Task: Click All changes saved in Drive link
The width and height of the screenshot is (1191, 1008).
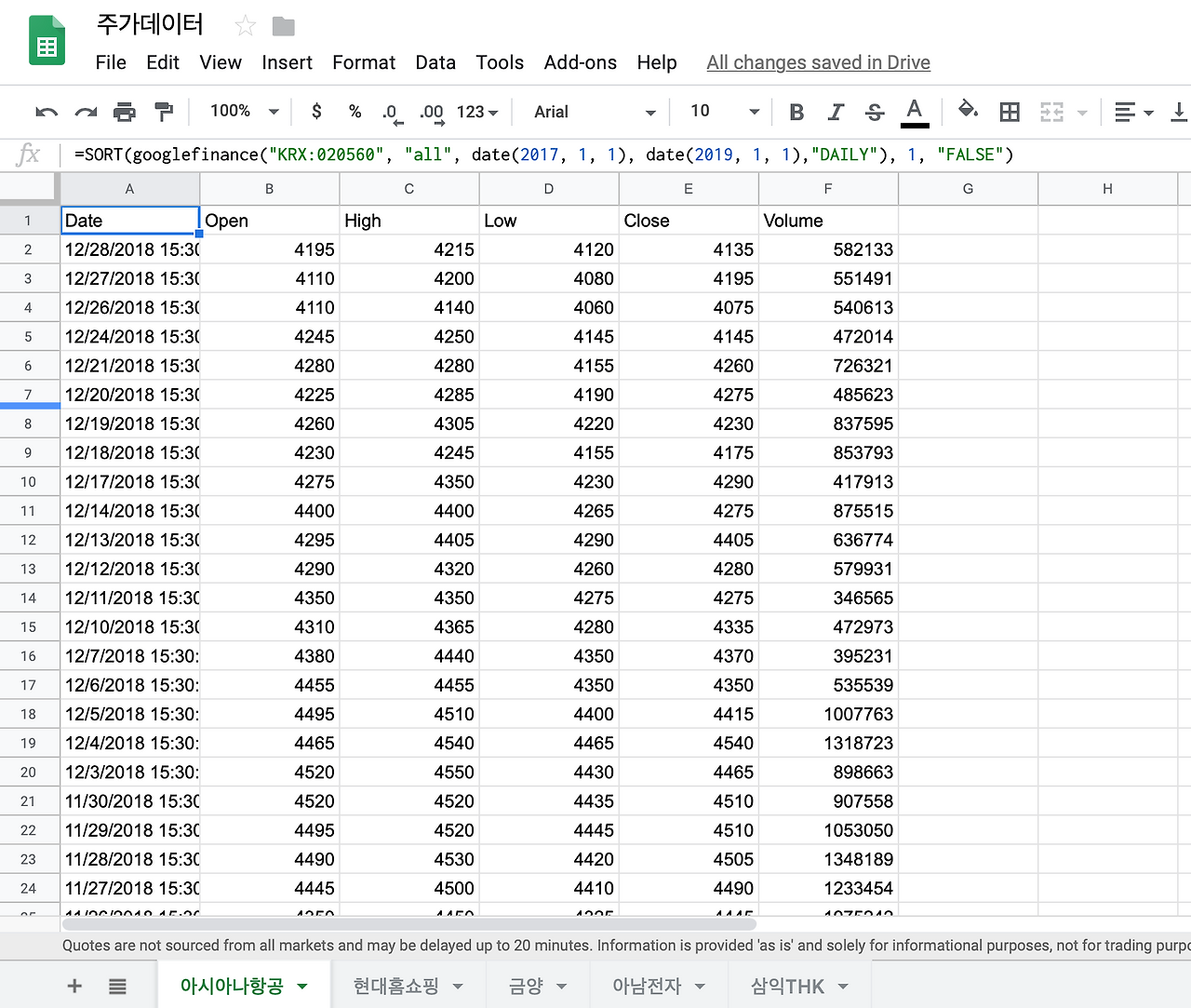Action: click(x=819, y=62)
